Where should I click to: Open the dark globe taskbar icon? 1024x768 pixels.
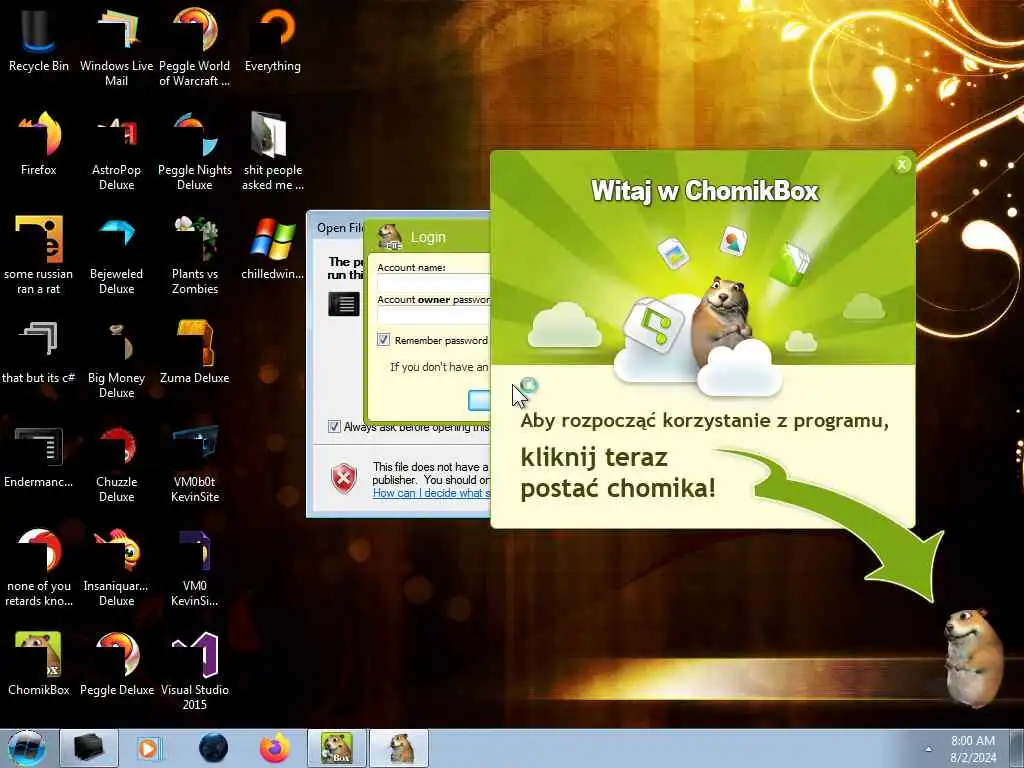pos(213,748)
